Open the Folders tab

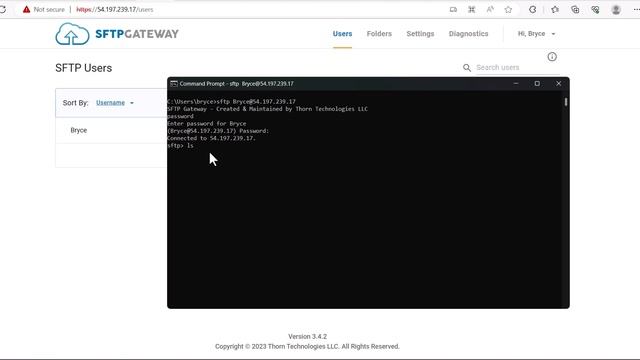(x=379, y=34)
